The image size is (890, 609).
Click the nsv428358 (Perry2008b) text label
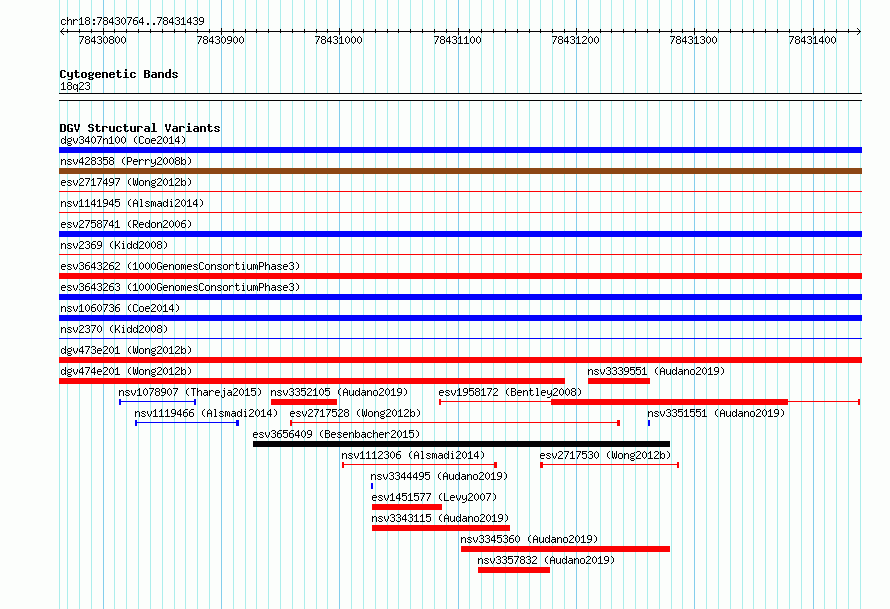coord(126,161)
